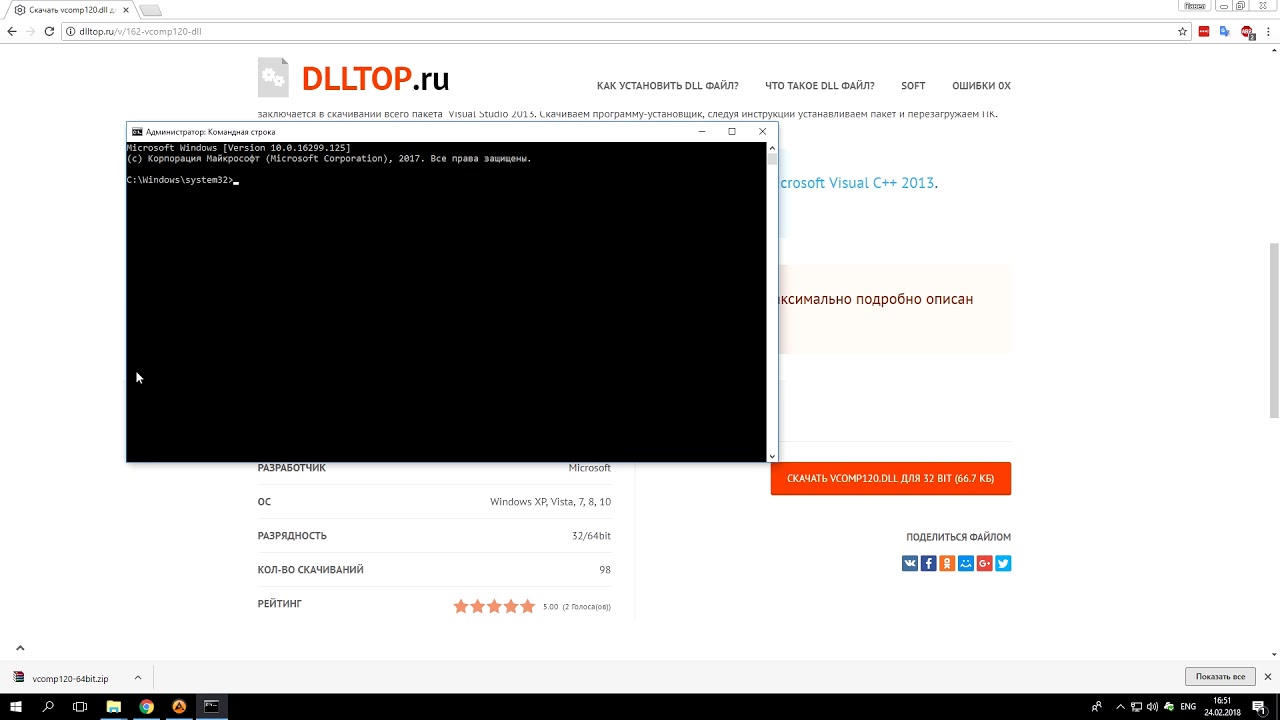Viewport: 1280px width, 720px height.
Task: Click the up chevron at page bottom-left
Action: tap(20, 648)
